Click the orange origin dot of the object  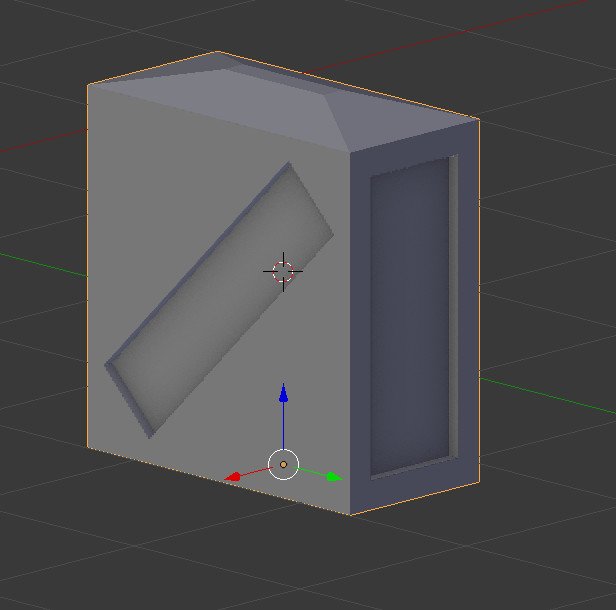point(284,464)
